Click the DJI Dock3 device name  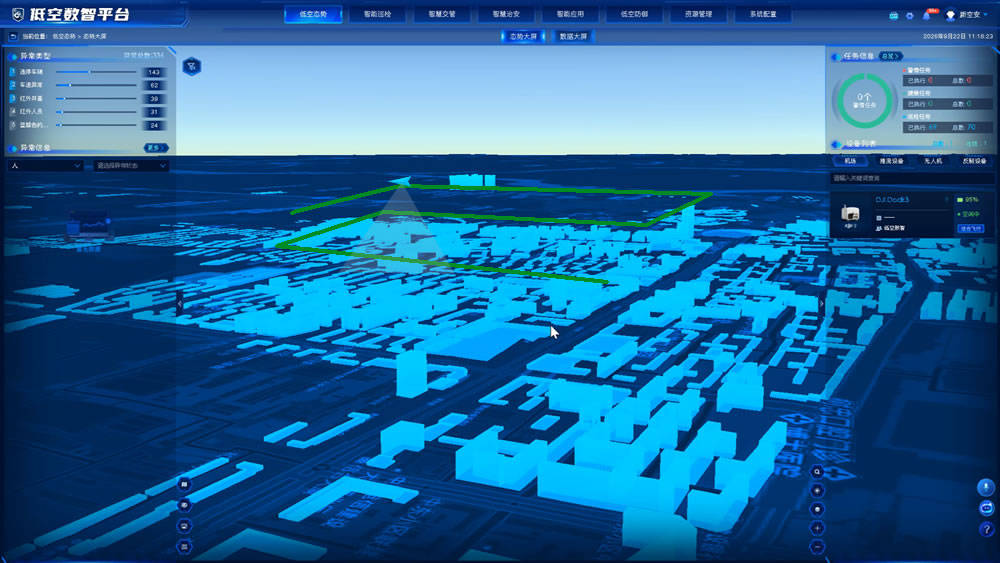tap(892, 200)
